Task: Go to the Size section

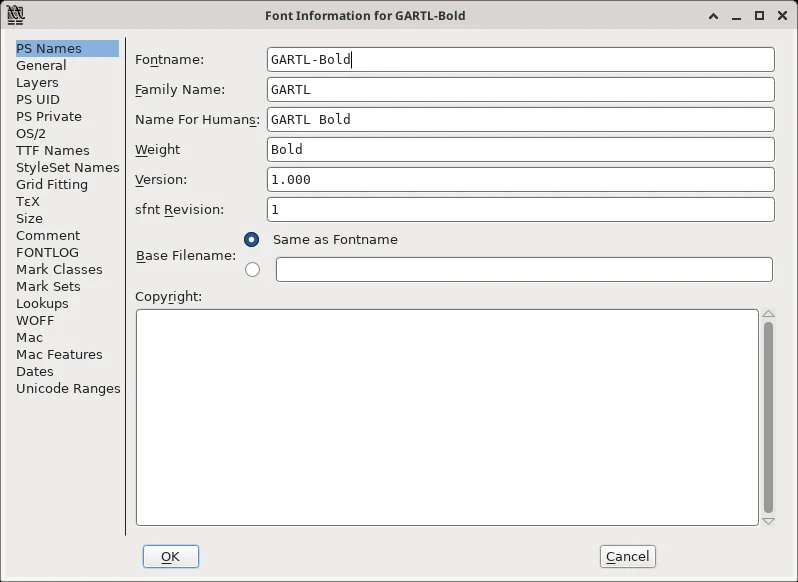Action: point(30,219)
